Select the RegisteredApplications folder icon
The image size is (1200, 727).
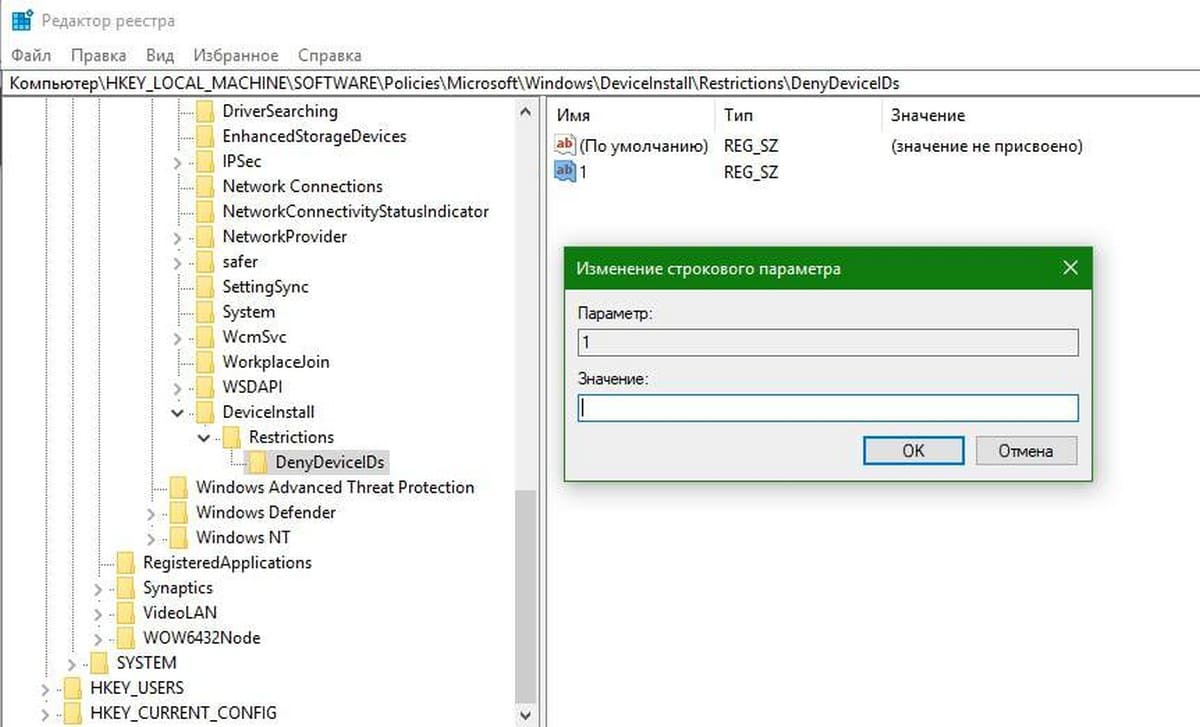[x=126, y=562]
